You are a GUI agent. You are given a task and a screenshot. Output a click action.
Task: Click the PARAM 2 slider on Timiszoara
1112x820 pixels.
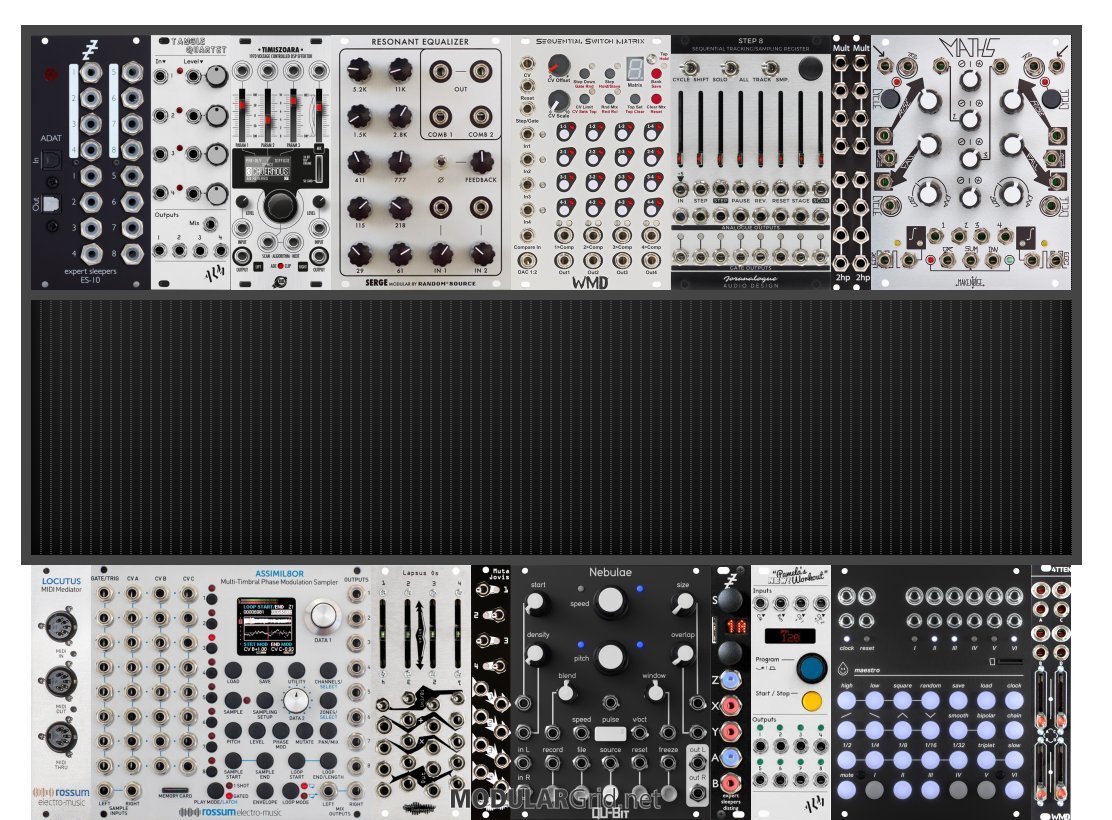[x=268, y=114]
